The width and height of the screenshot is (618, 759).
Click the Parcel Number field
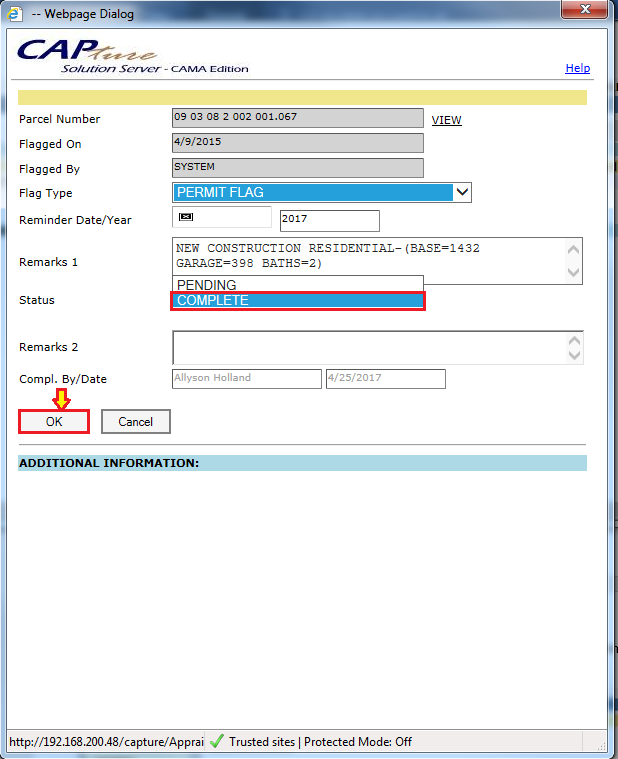297,117
